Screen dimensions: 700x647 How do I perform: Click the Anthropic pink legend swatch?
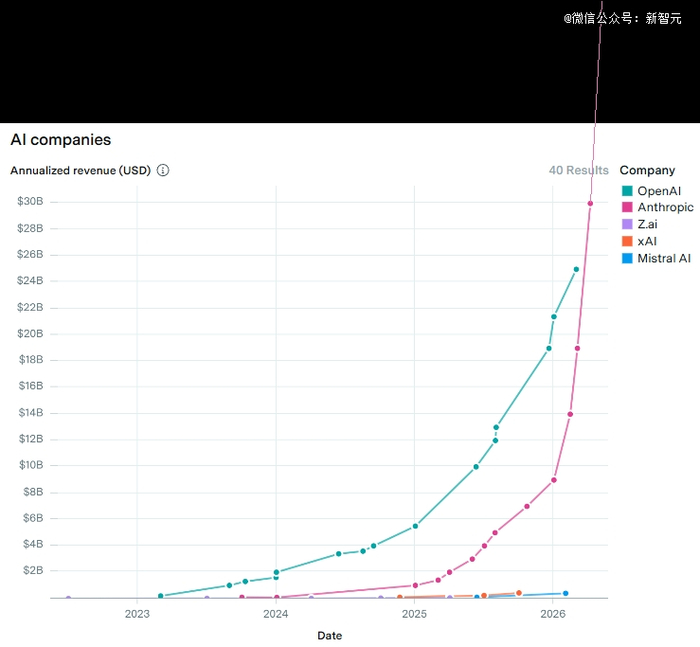(x=627, y=207)
